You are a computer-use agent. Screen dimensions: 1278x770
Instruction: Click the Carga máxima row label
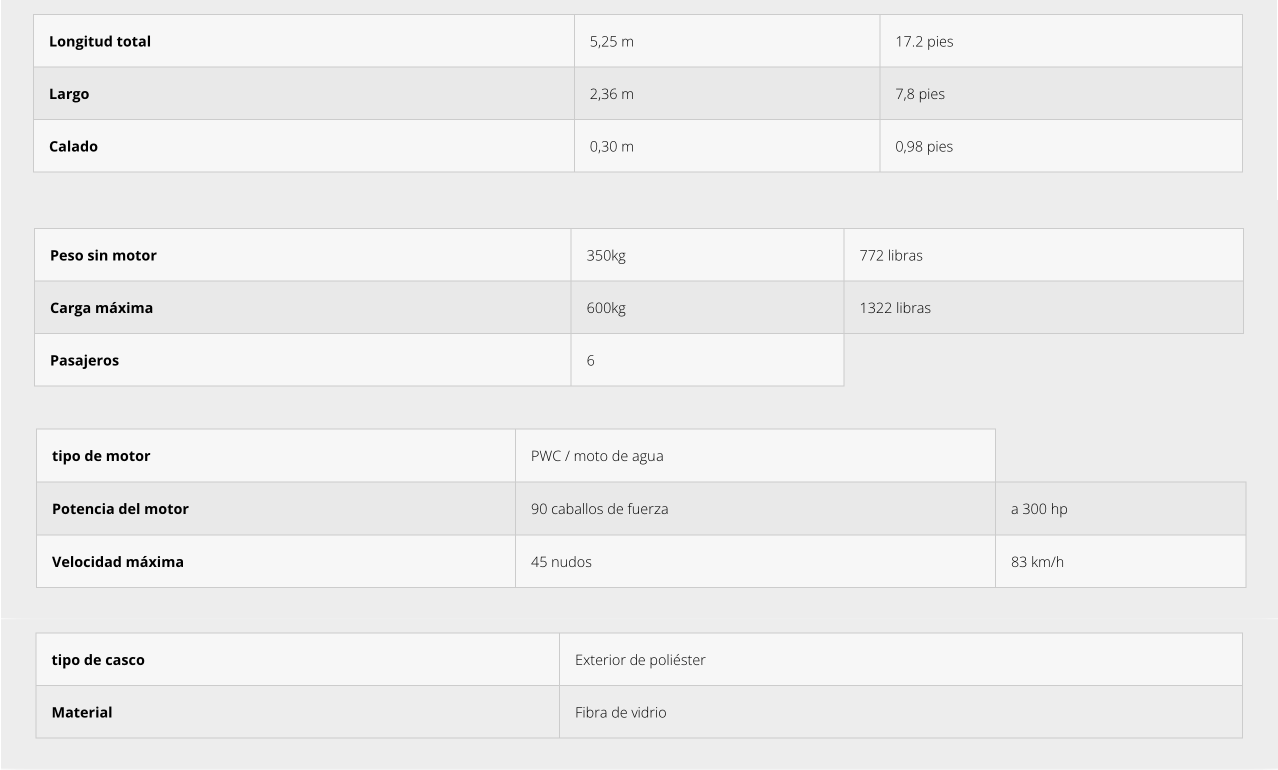click(303, 308)
